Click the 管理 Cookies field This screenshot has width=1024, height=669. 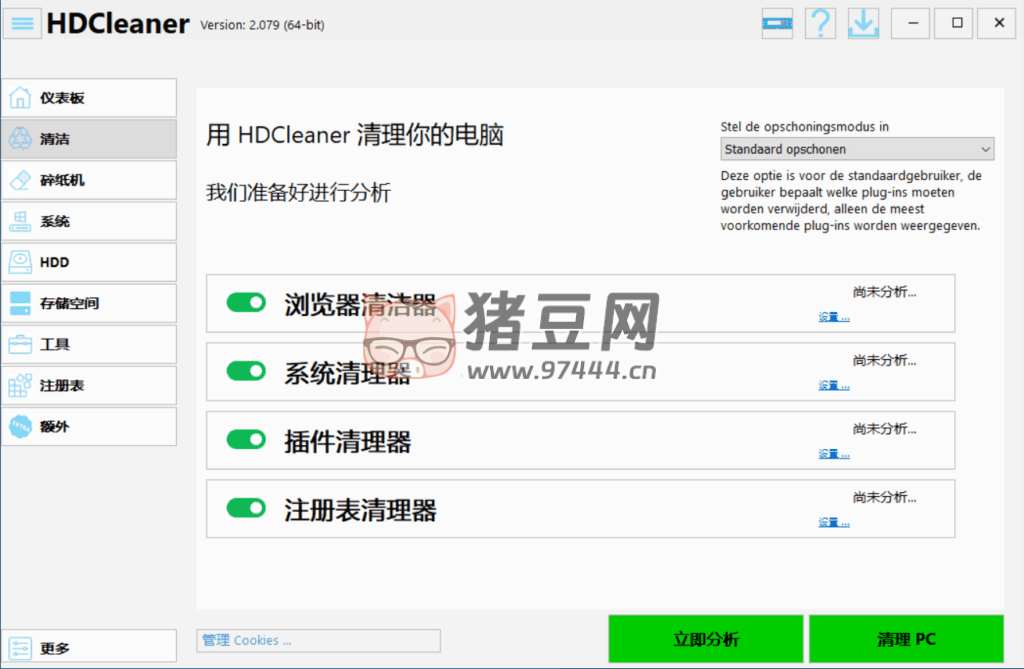[319, 640]
